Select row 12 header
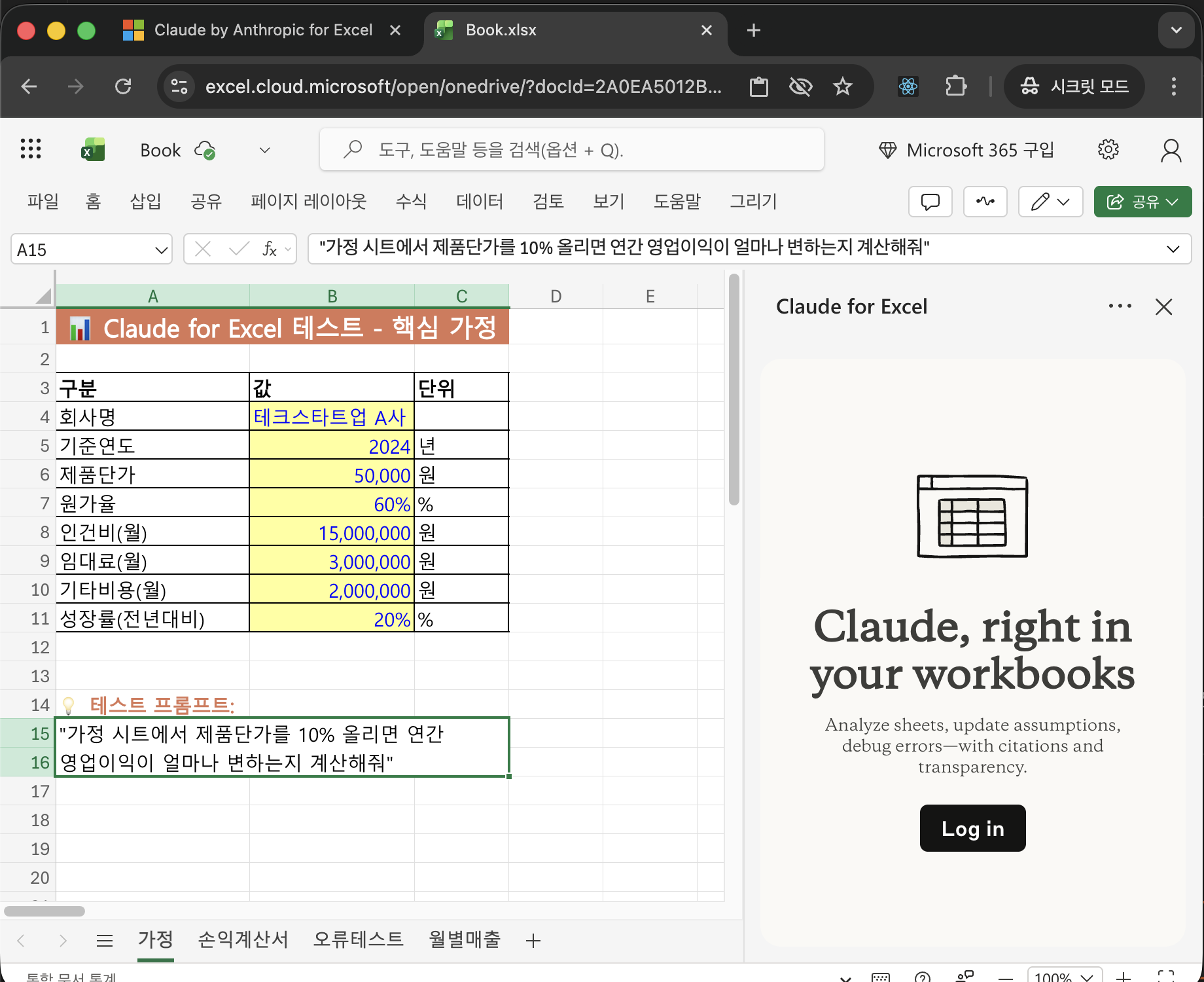 tap(28, 647)
